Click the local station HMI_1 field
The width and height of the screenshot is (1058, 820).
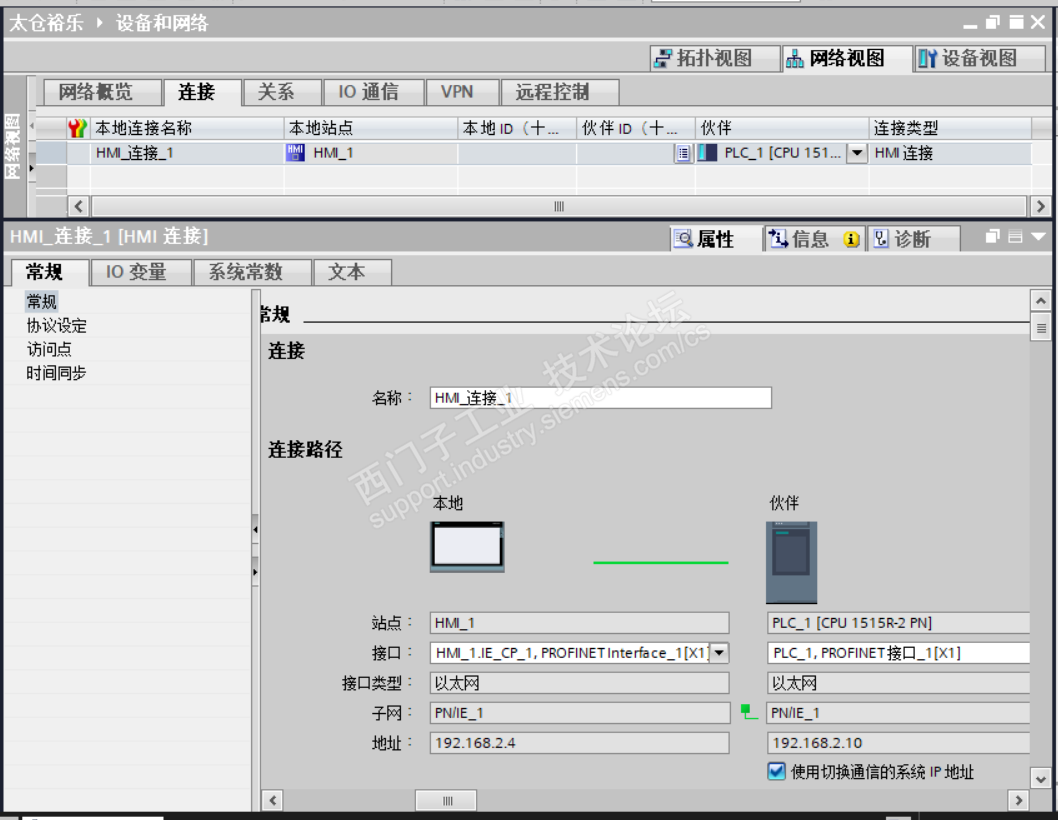[x=579, y=623]
